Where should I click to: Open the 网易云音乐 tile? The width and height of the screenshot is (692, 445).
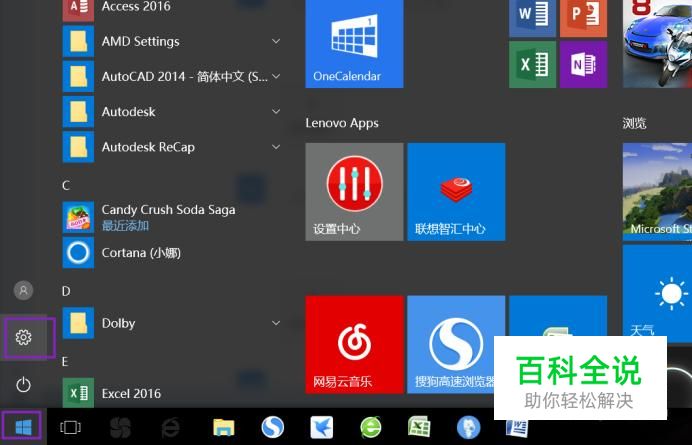tap(354, 344)
